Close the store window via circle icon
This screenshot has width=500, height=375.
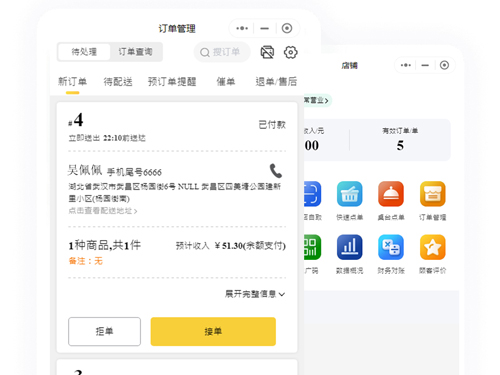pos(444,65)
